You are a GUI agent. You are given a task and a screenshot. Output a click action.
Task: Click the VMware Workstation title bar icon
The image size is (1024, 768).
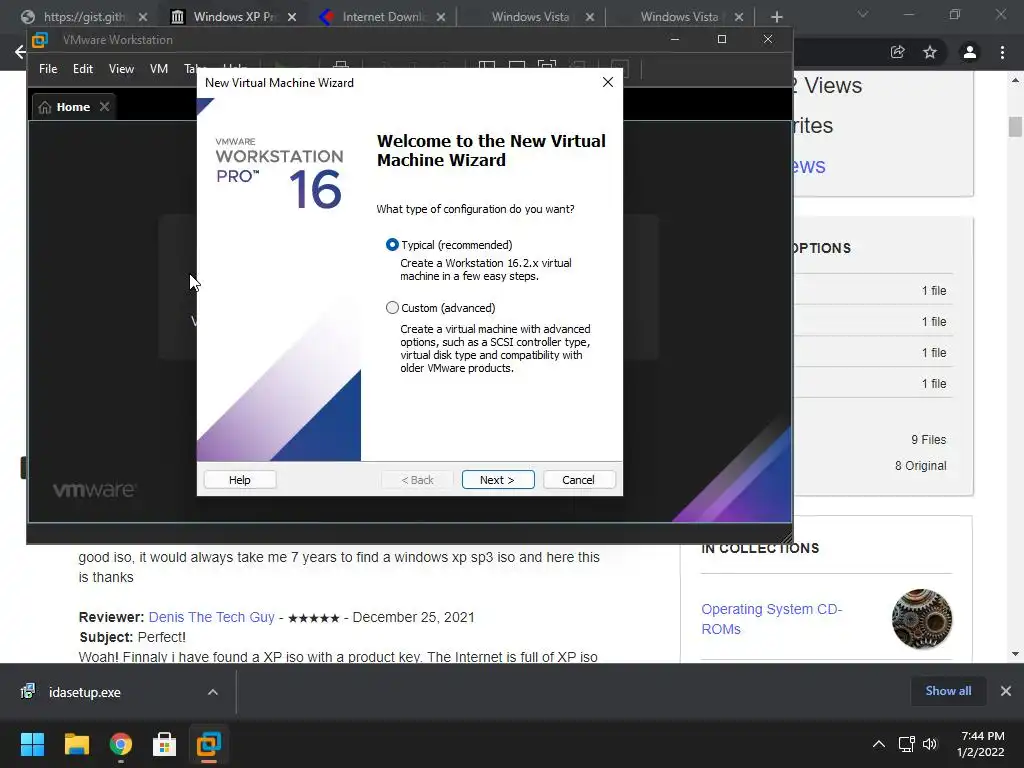pyautogui.click(x=40, y=40)
